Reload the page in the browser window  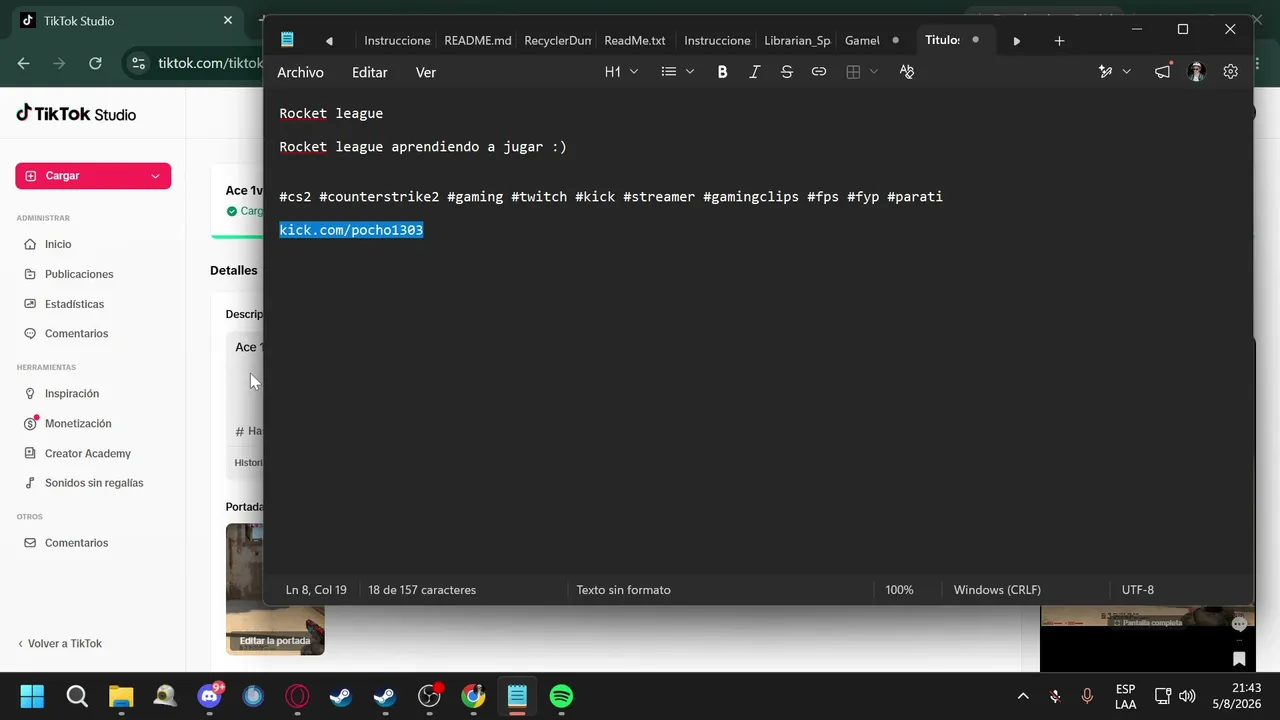coord(95,63)
